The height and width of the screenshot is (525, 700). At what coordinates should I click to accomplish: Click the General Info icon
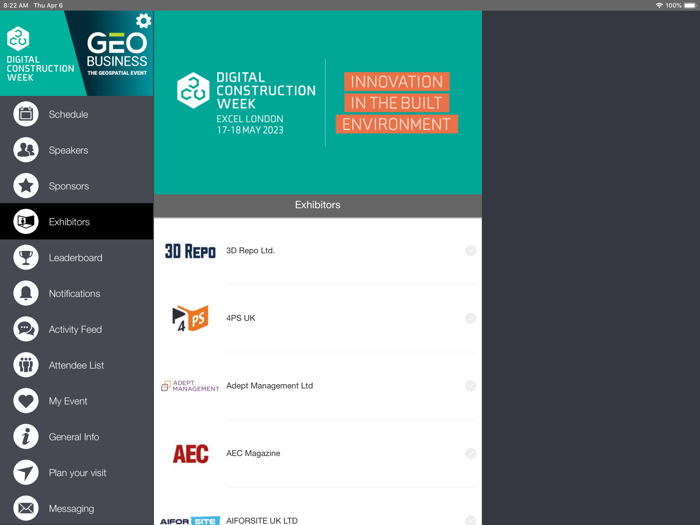pyautogui.click(x=26, y=437)
